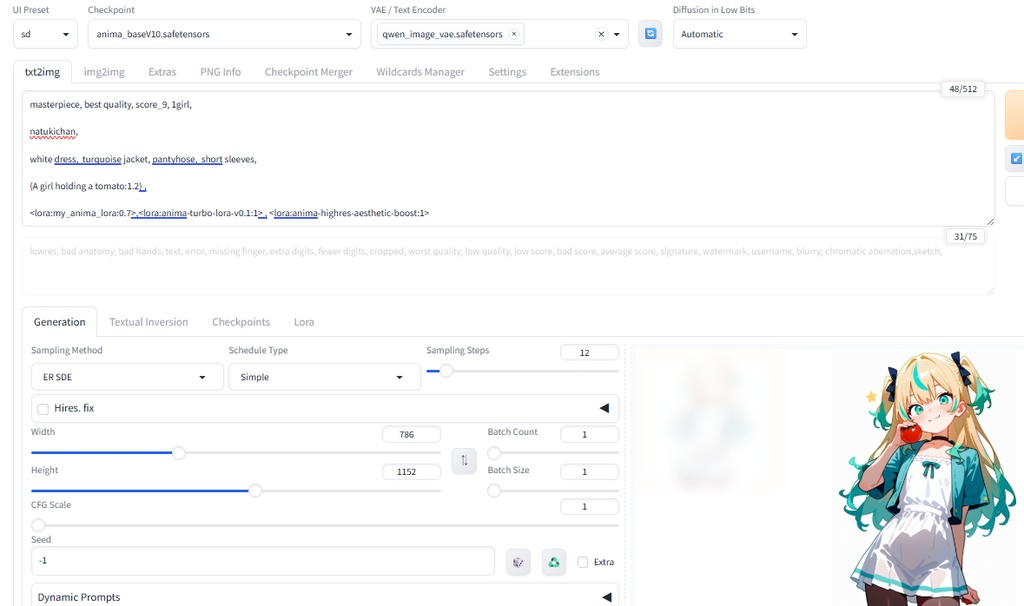The height and width of the screenshot is (606, 1024).
Task: Click the Width value field 786
Action: 411,434
